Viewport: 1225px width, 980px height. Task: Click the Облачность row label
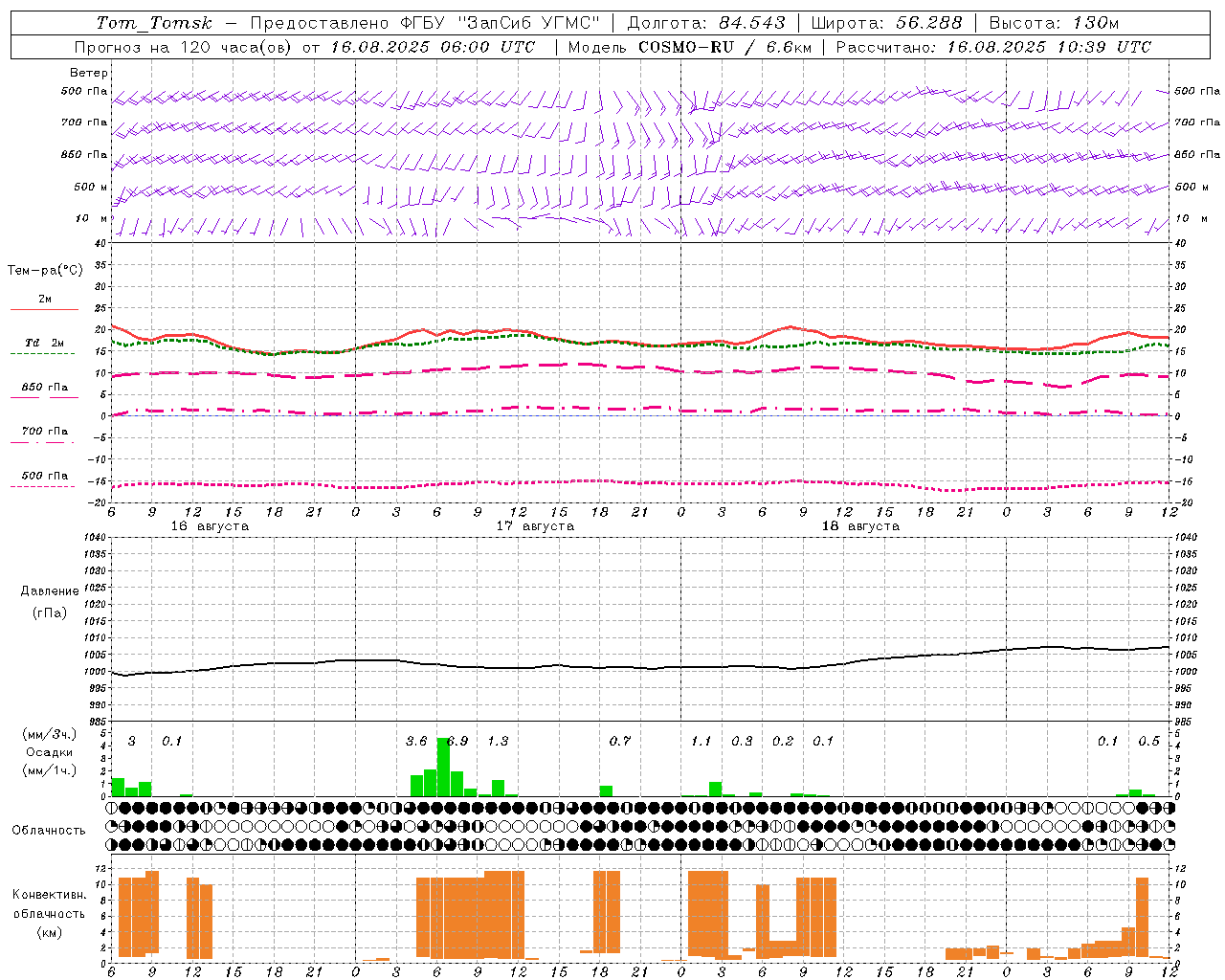click(49, 831)
